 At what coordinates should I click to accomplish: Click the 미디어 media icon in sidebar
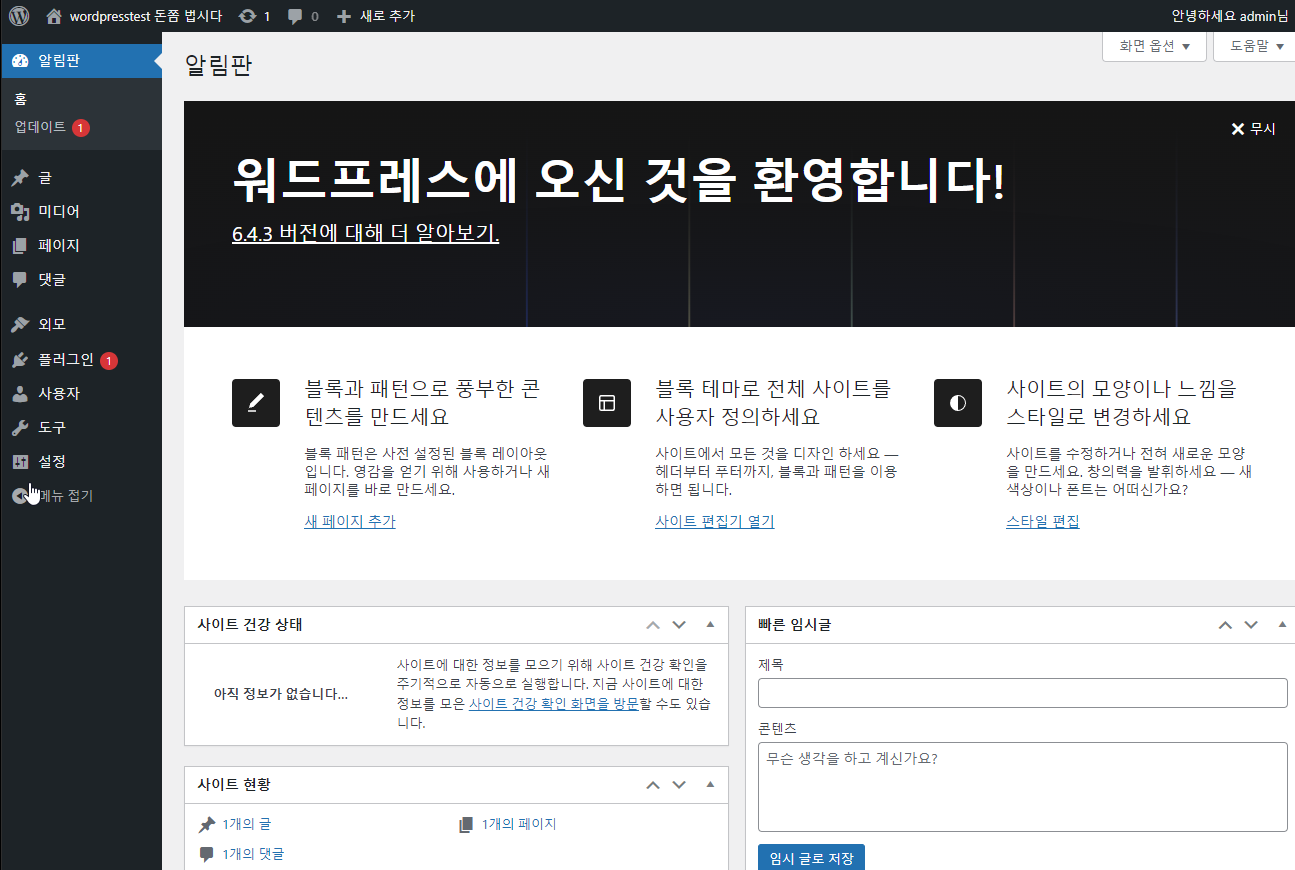point(19,212)
